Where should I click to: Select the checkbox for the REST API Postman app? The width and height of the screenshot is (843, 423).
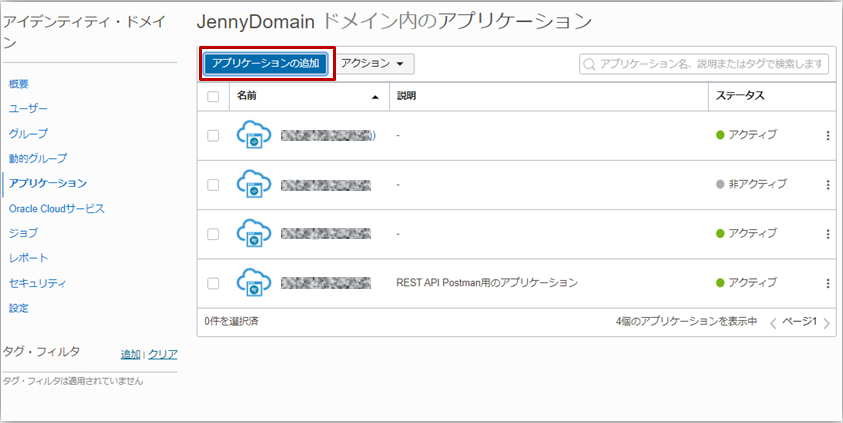tap(213, 283)
